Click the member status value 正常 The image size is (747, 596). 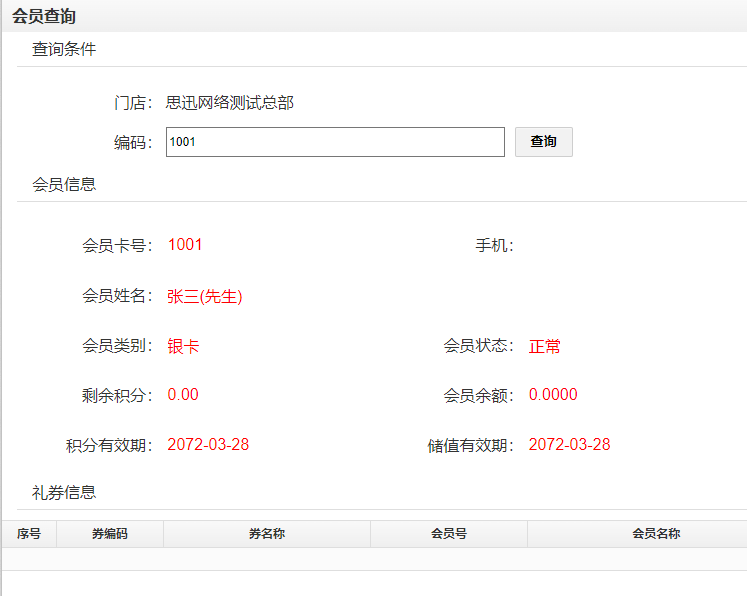click(545, 346)
